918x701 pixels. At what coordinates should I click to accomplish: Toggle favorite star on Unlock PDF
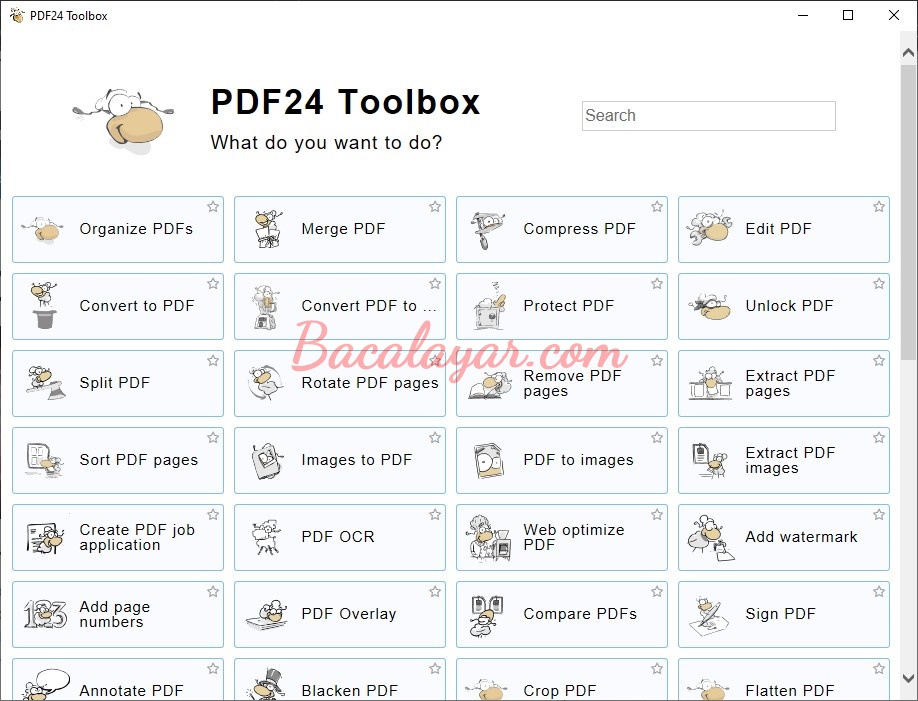click(x=879, y=284)
